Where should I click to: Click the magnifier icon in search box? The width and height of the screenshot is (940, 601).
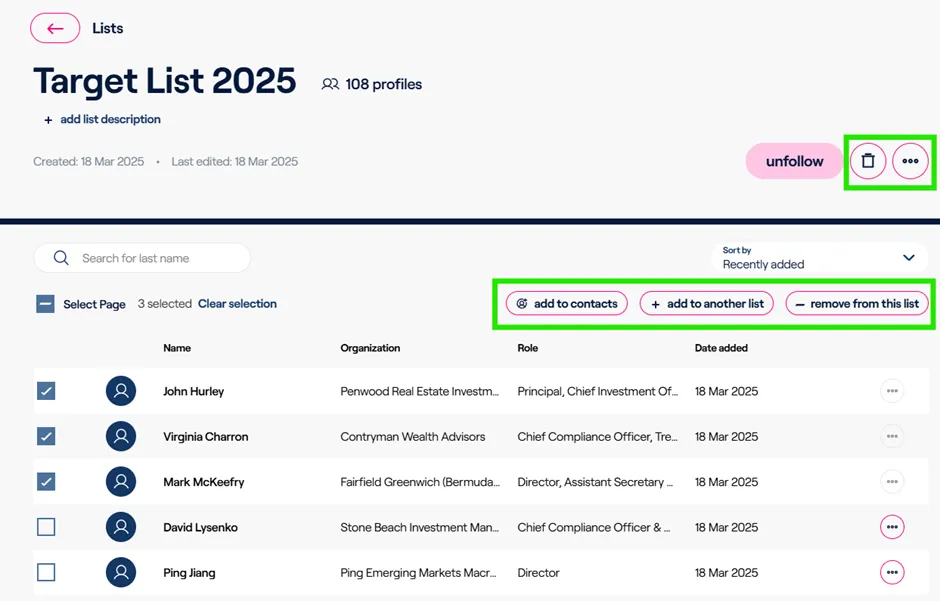(x=61, y=258)
